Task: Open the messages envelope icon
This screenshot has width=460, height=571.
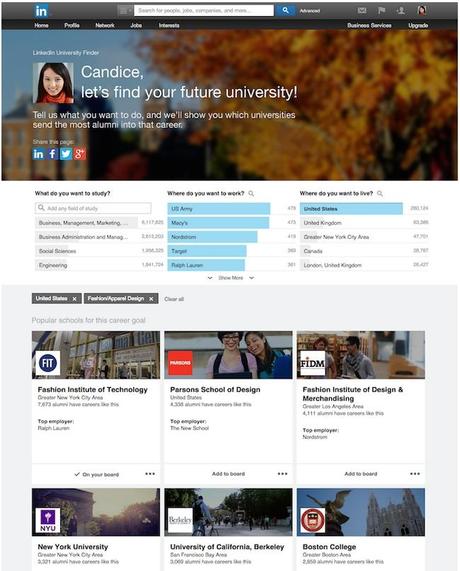Action: 362,11
